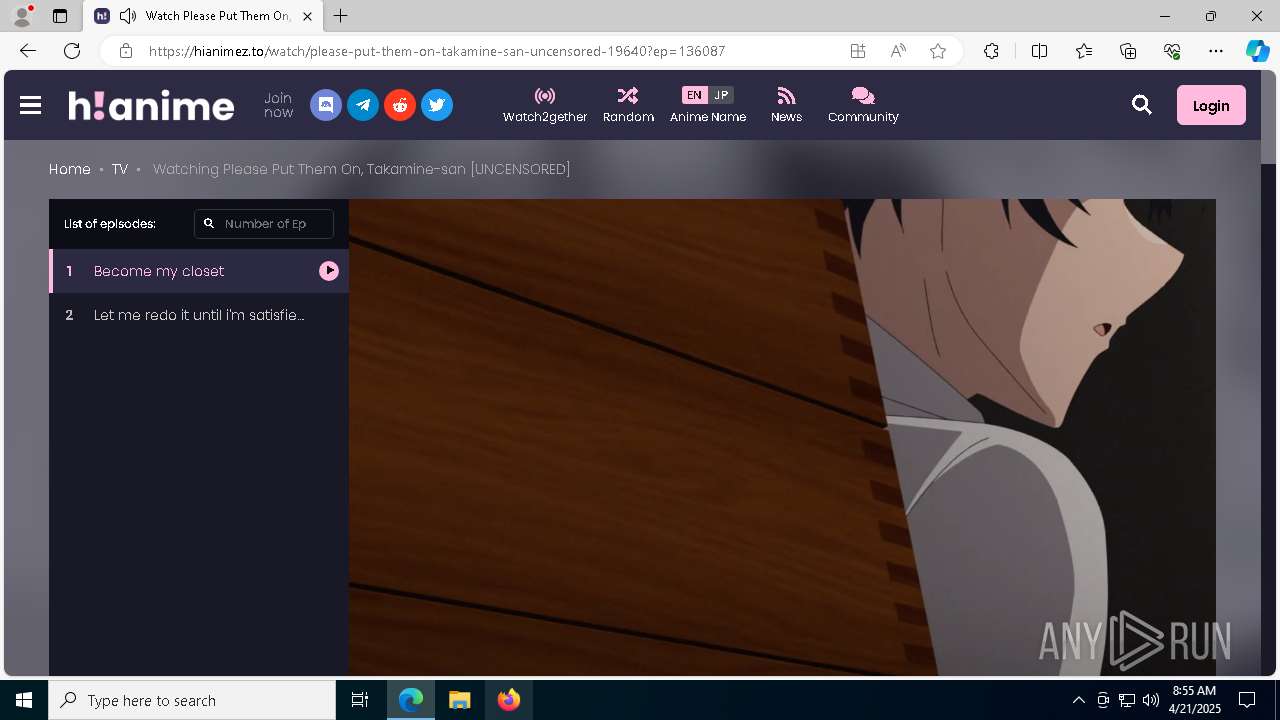The height and width of the screenshot is (720, 1280).
Task: Open the Telegram join icon
Action: click(363, 105)
